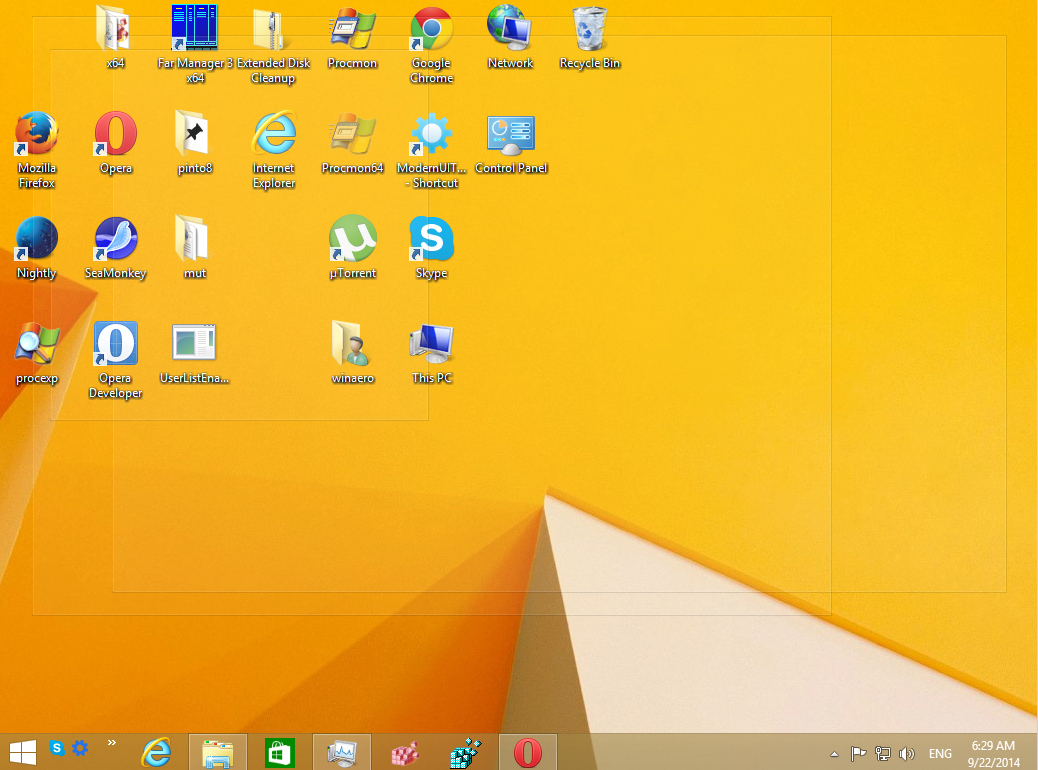
Task: Open Windows Store from taskbar
Action: tap(279, 752)
